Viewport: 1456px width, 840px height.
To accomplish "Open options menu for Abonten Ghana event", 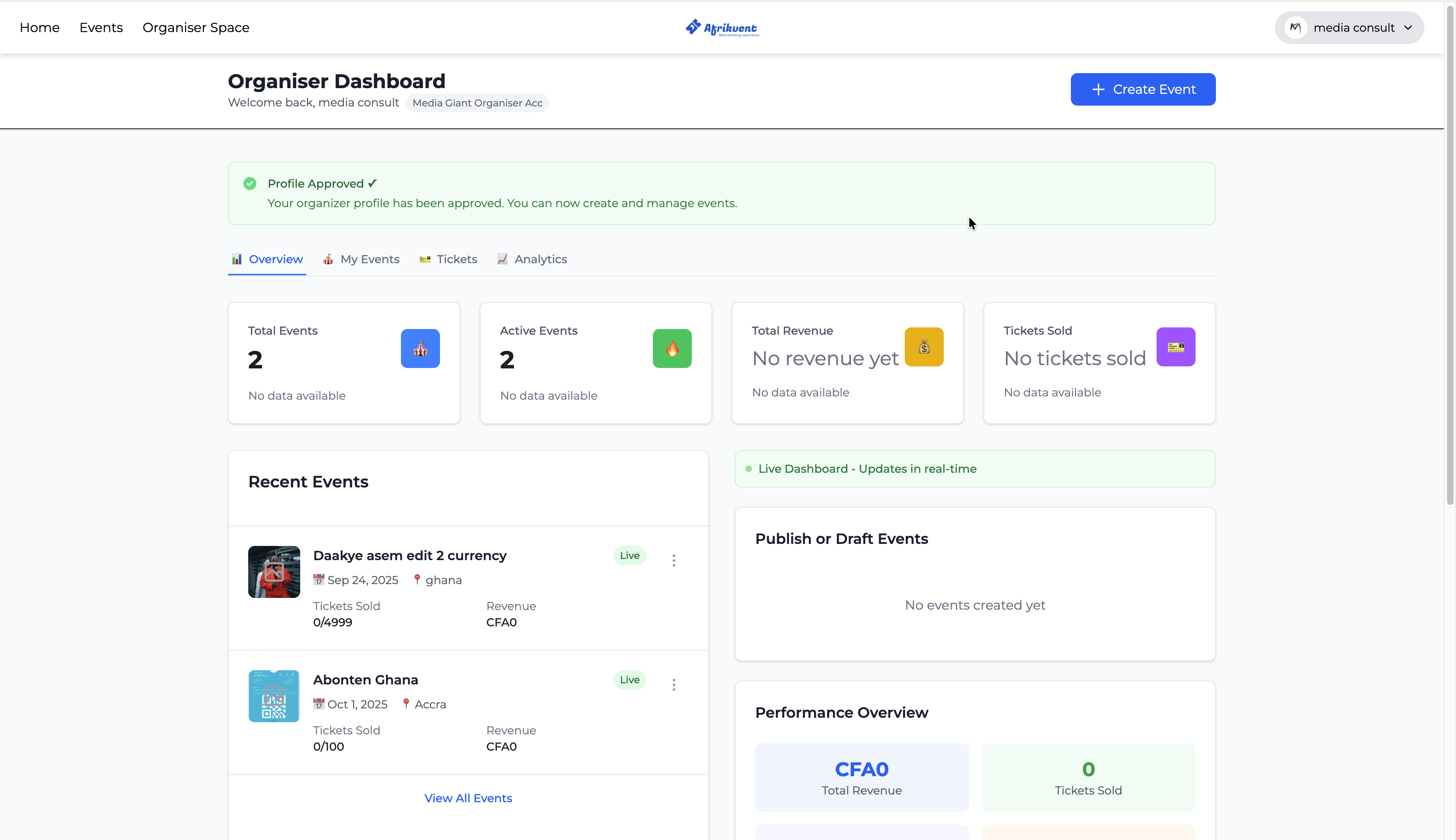I will point(673,684).
